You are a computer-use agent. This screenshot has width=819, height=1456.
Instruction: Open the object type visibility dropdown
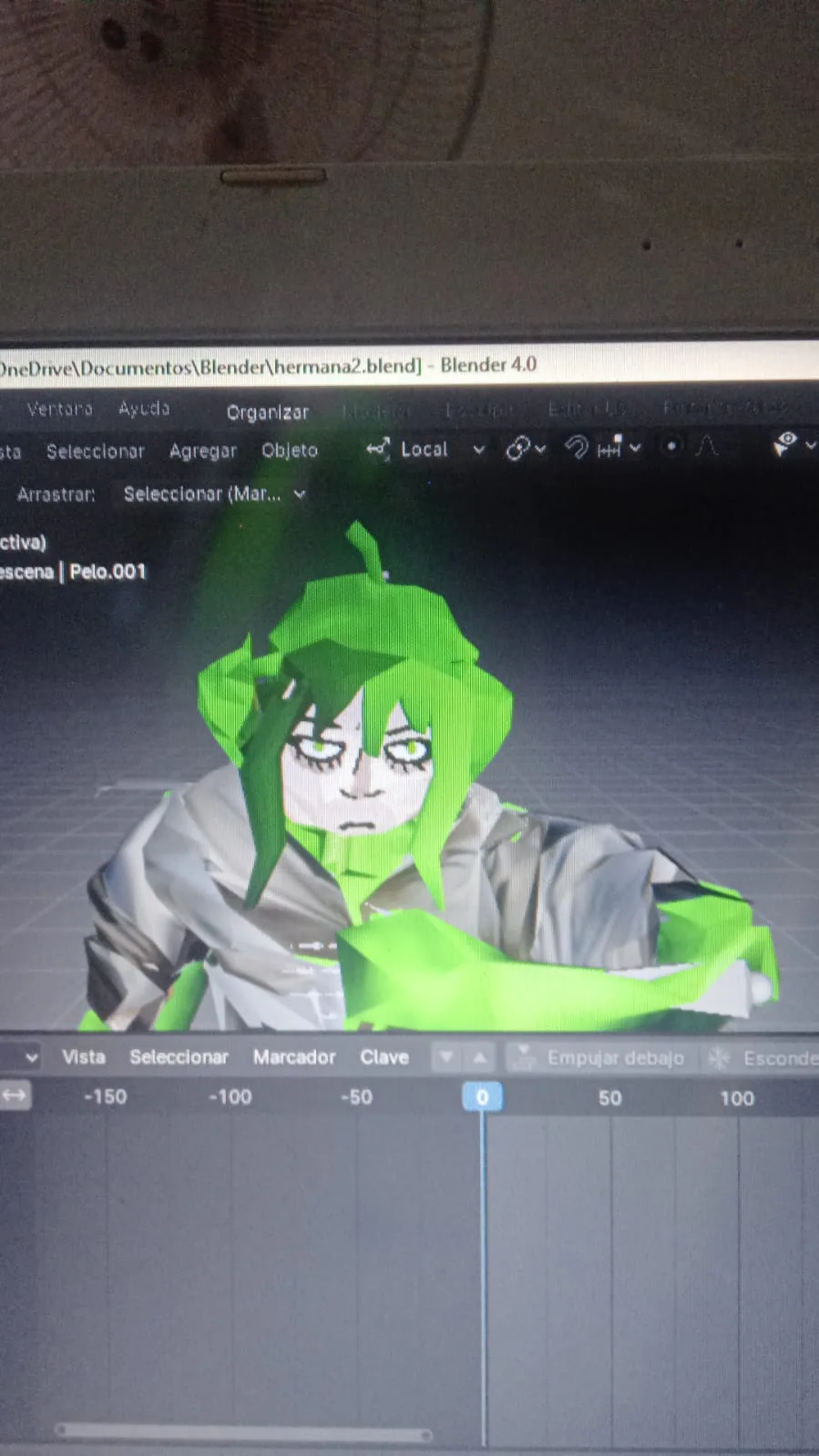794,444
